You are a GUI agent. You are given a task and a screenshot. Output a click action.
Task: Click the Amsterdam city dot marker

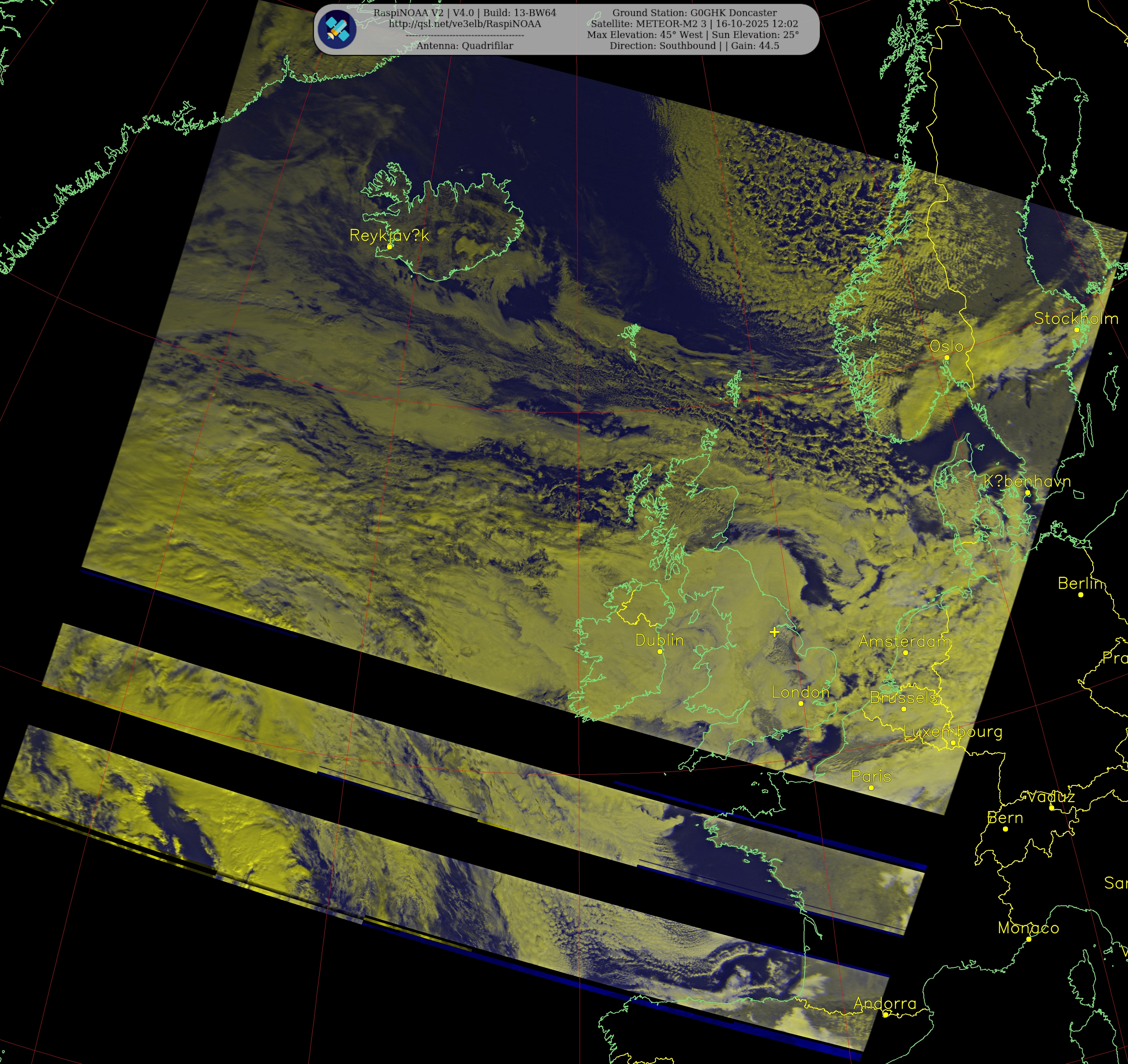pyautogui.click(x=905, y=653)
